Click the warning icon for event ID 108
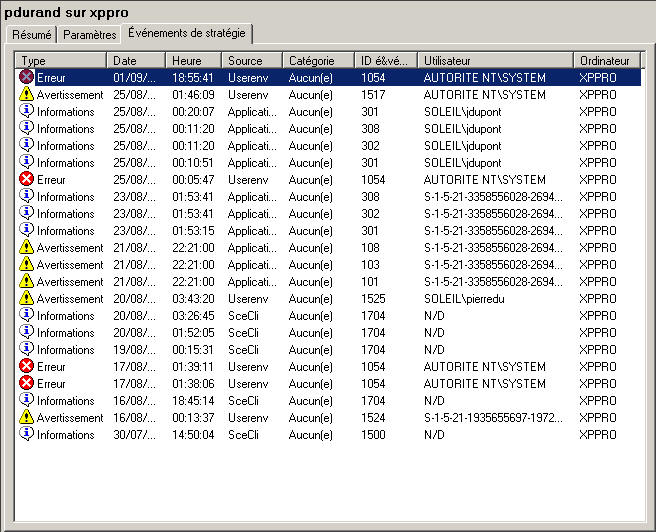 (x=27, y=247)
